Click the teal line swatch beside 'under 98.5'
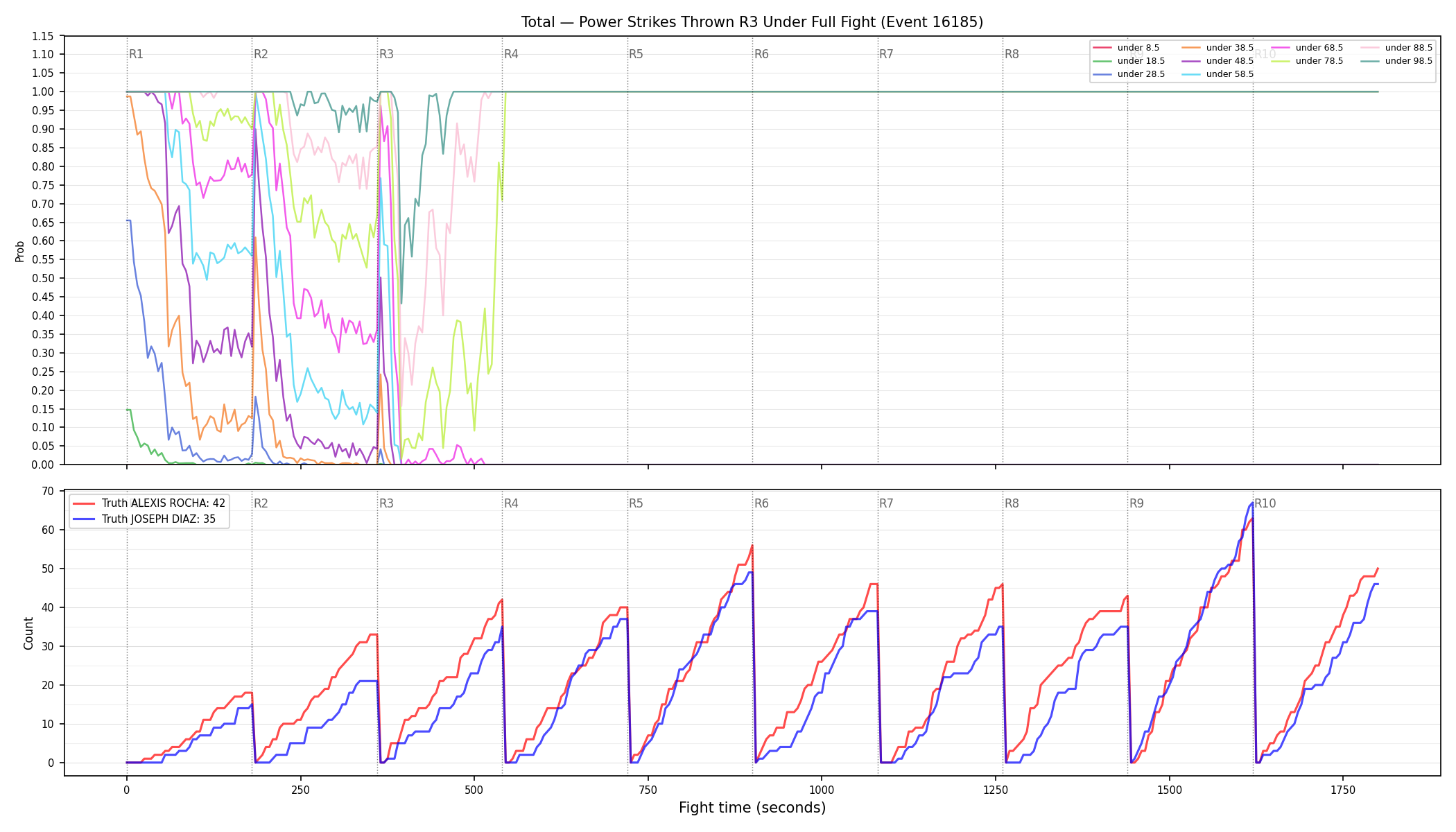1456x832 pixels. pos(1371,61)
